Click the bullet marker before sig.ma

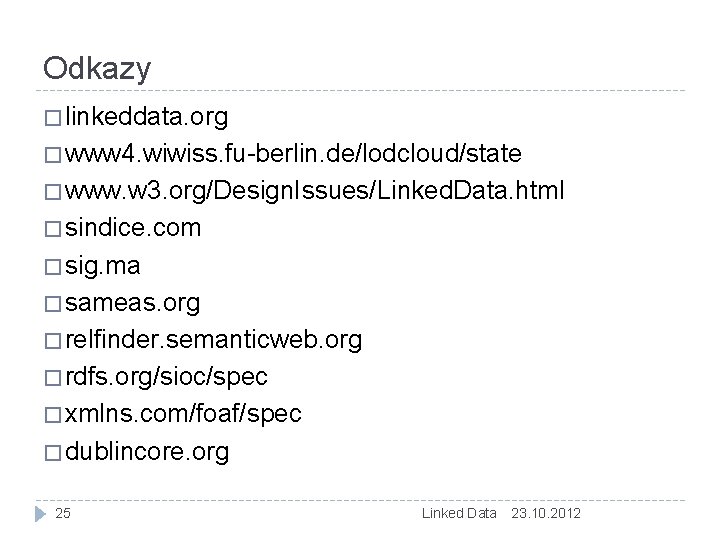coord(52,267)
